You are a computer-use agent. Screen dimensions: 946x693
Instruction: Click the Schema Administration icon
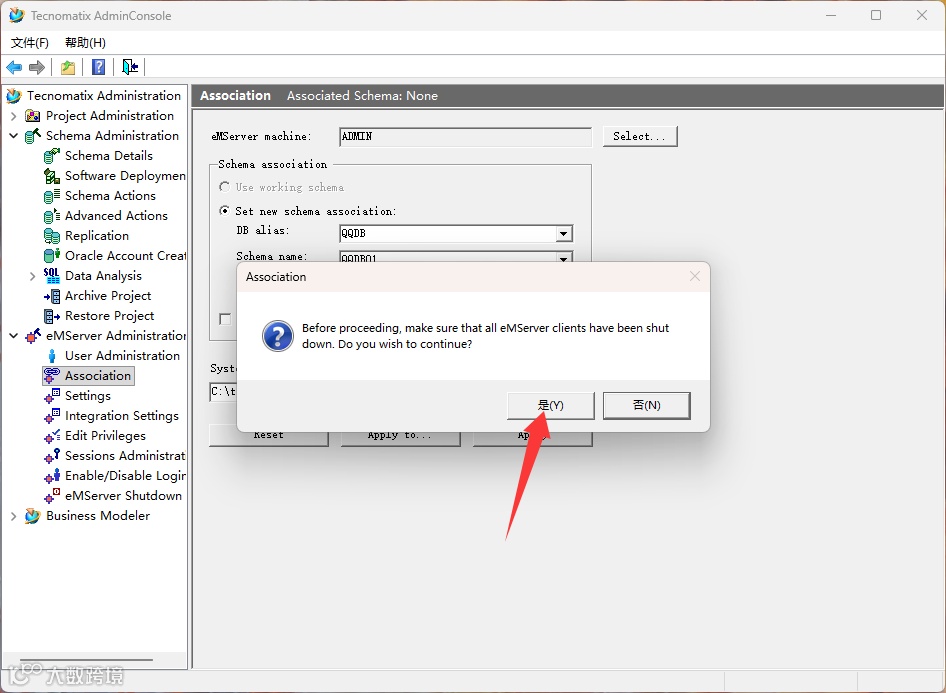click(33, 136)
